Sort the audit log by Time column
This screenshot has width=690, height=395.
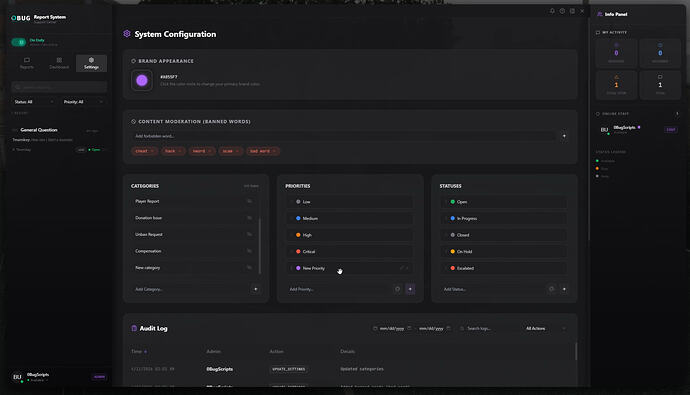tap(139, 351)
